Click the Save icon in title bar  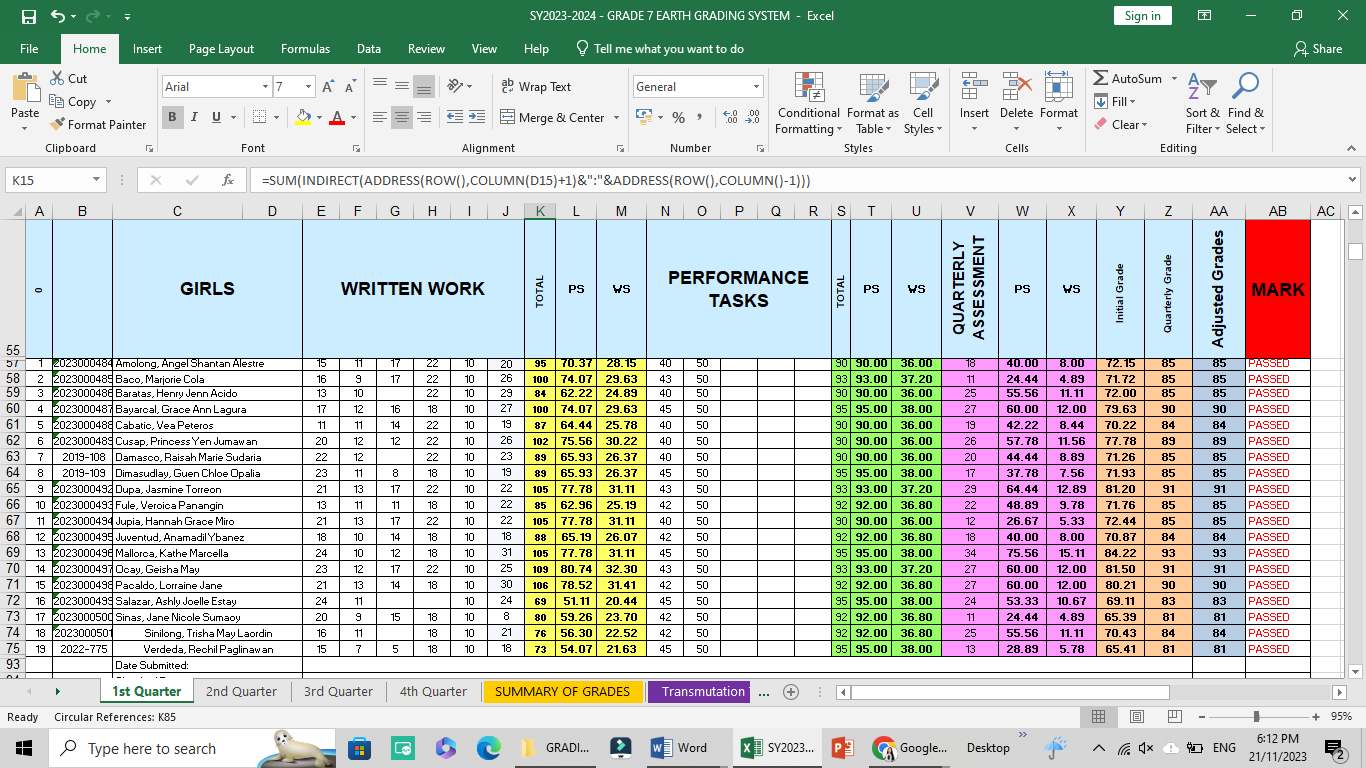point(28,16)
